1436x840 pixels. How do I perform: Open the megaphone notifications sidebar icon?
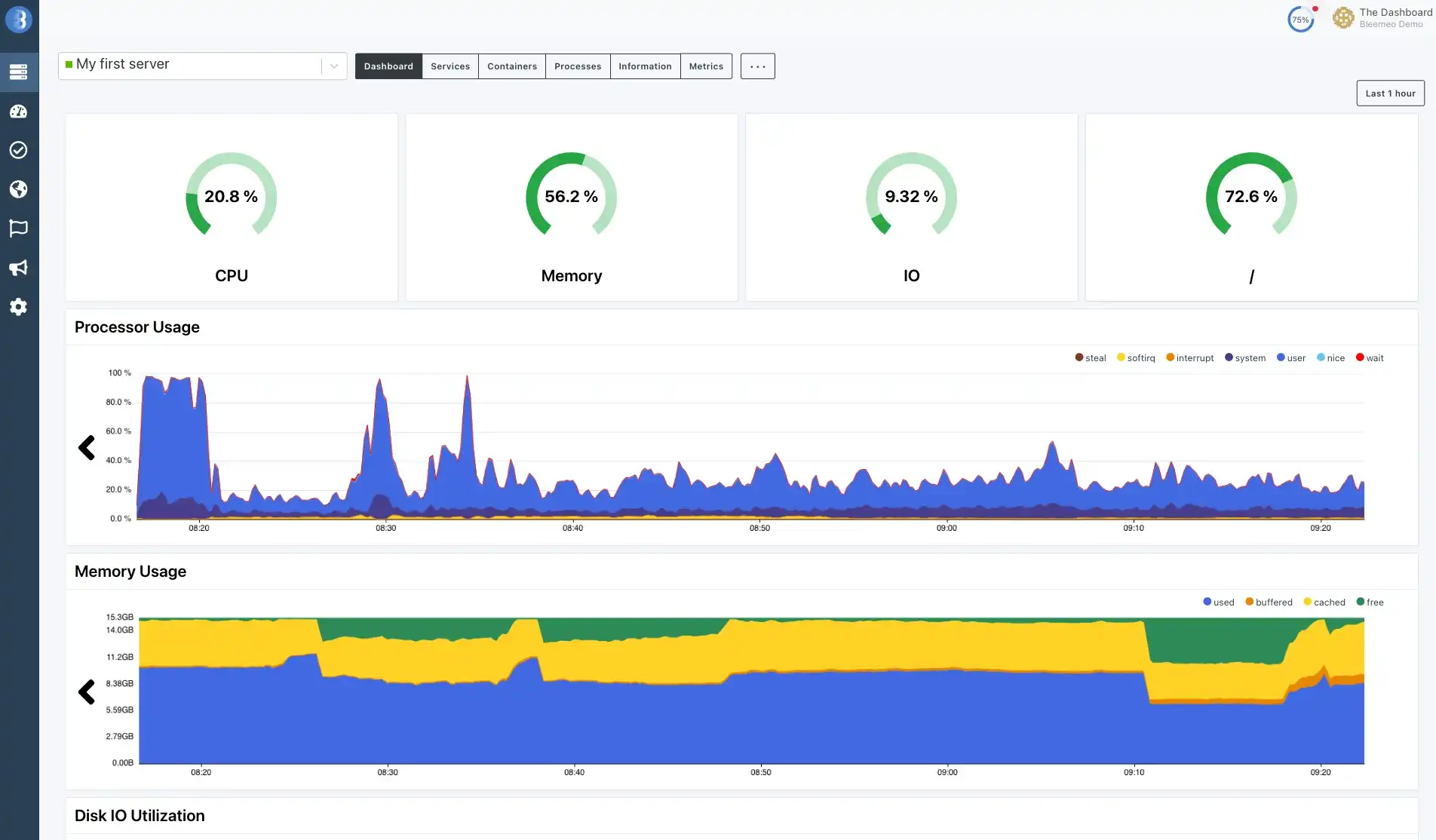(x=19, y=268)
